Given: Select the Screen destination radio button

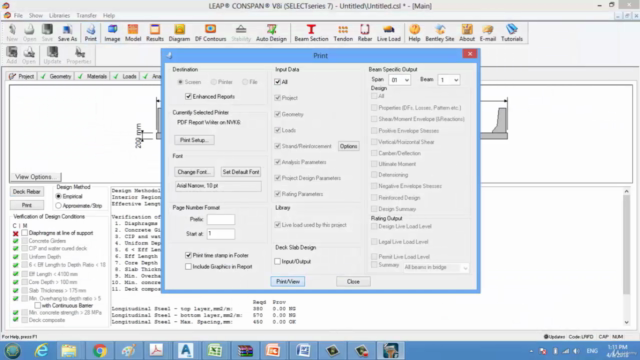Looking at the screenshot, I should click(180, 82).
